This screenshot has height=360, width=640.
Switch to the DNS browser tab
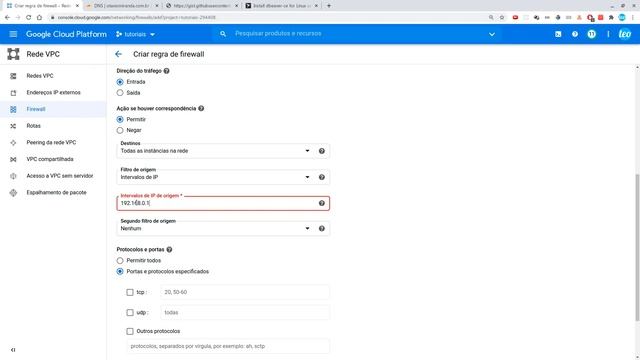pyautogui.click(x=122, y=6)
